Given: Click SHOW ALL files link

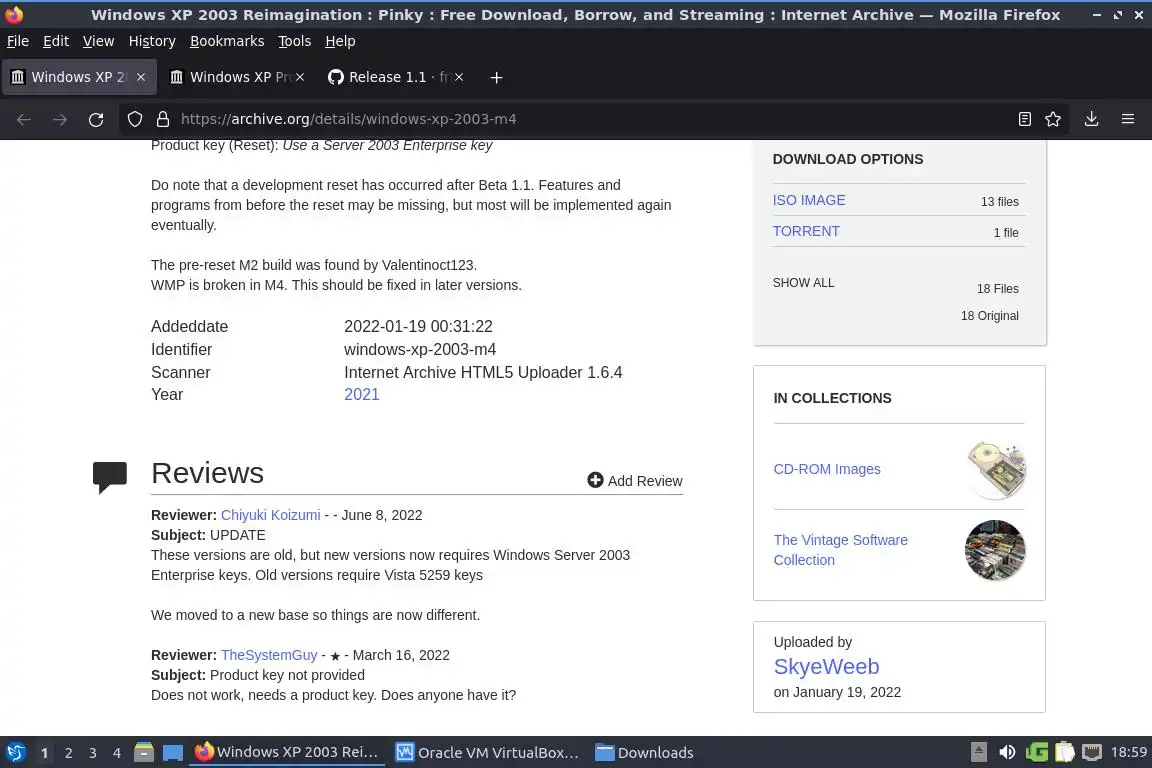Looking at the screenshot, I should [x=803, y=283].
